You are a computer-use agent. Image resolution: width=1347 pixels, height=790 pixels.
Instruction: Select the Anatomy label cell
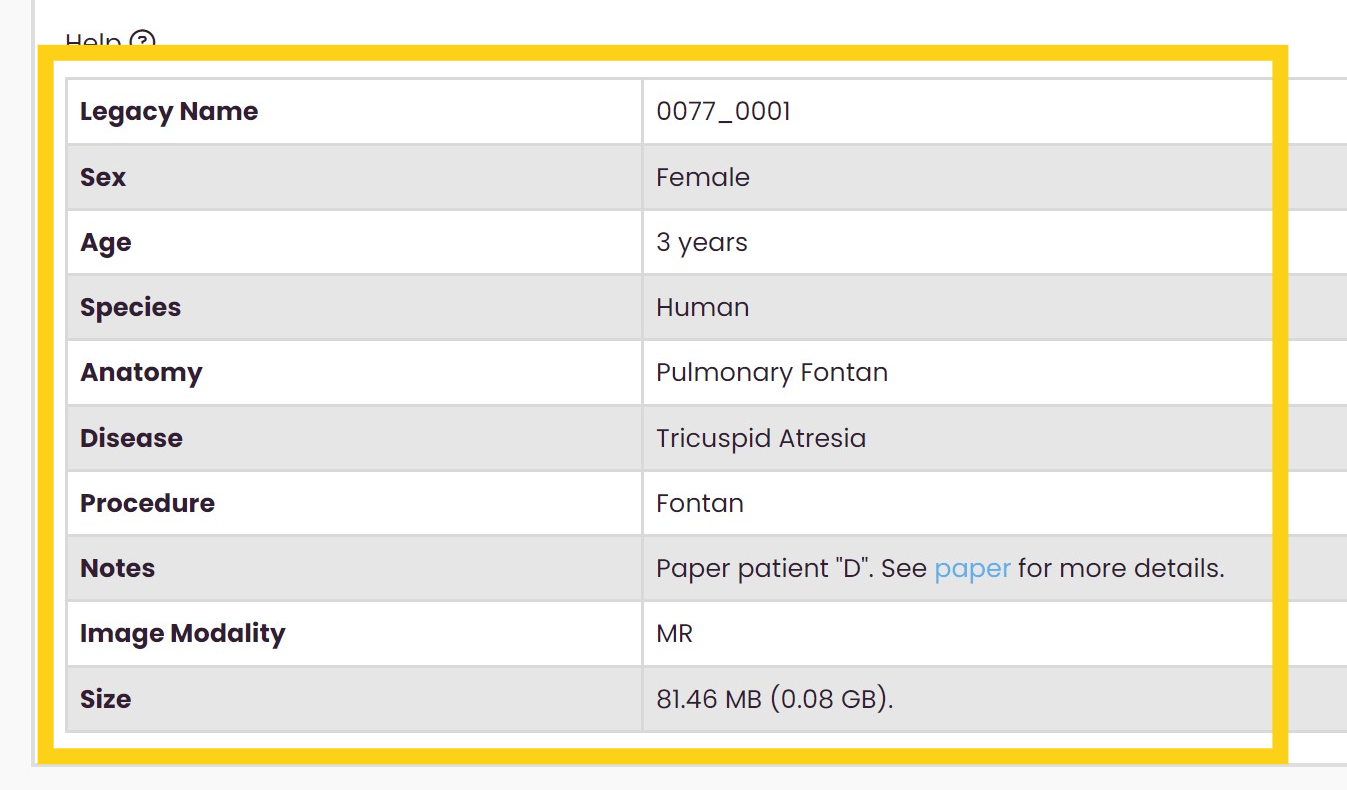(141, 373)
